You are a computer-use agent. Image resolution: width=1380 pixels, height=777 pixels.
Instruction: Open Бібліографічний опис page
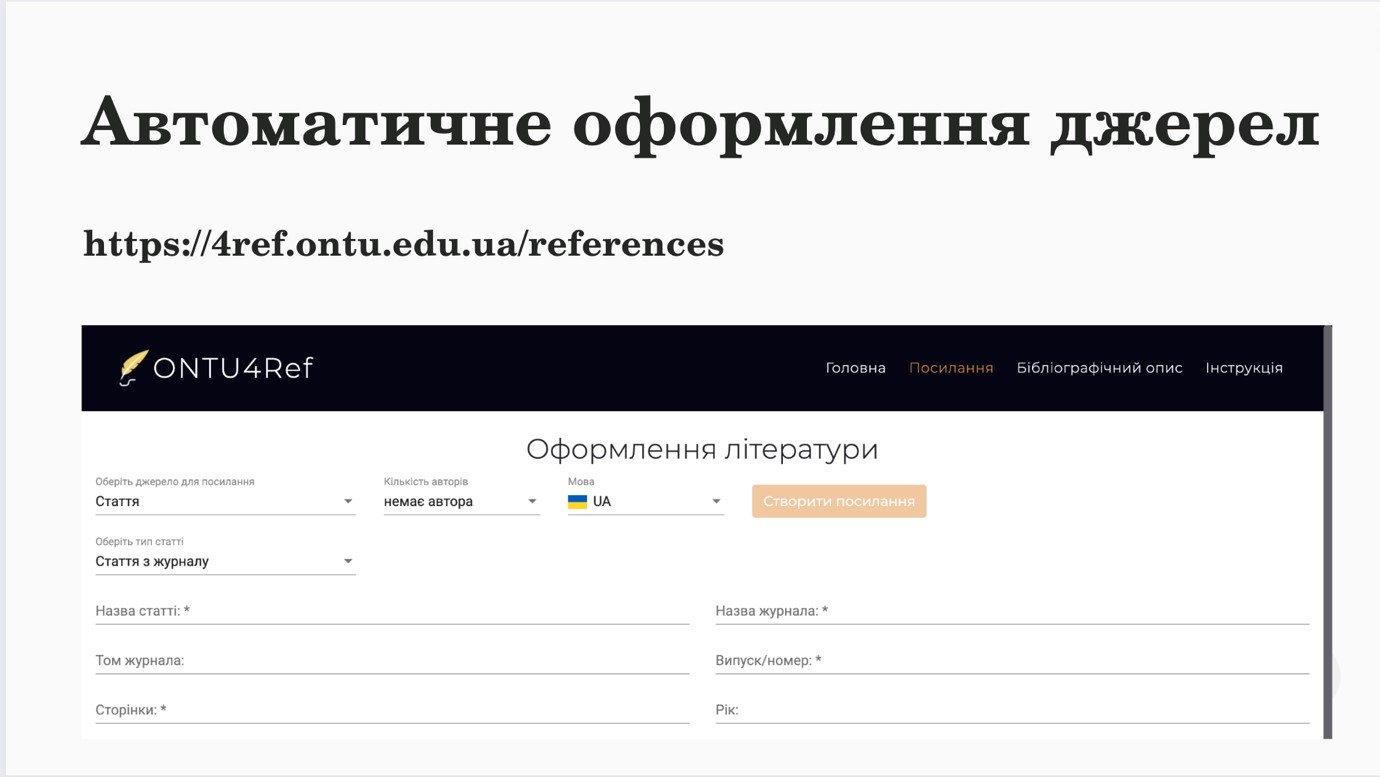1099,368
